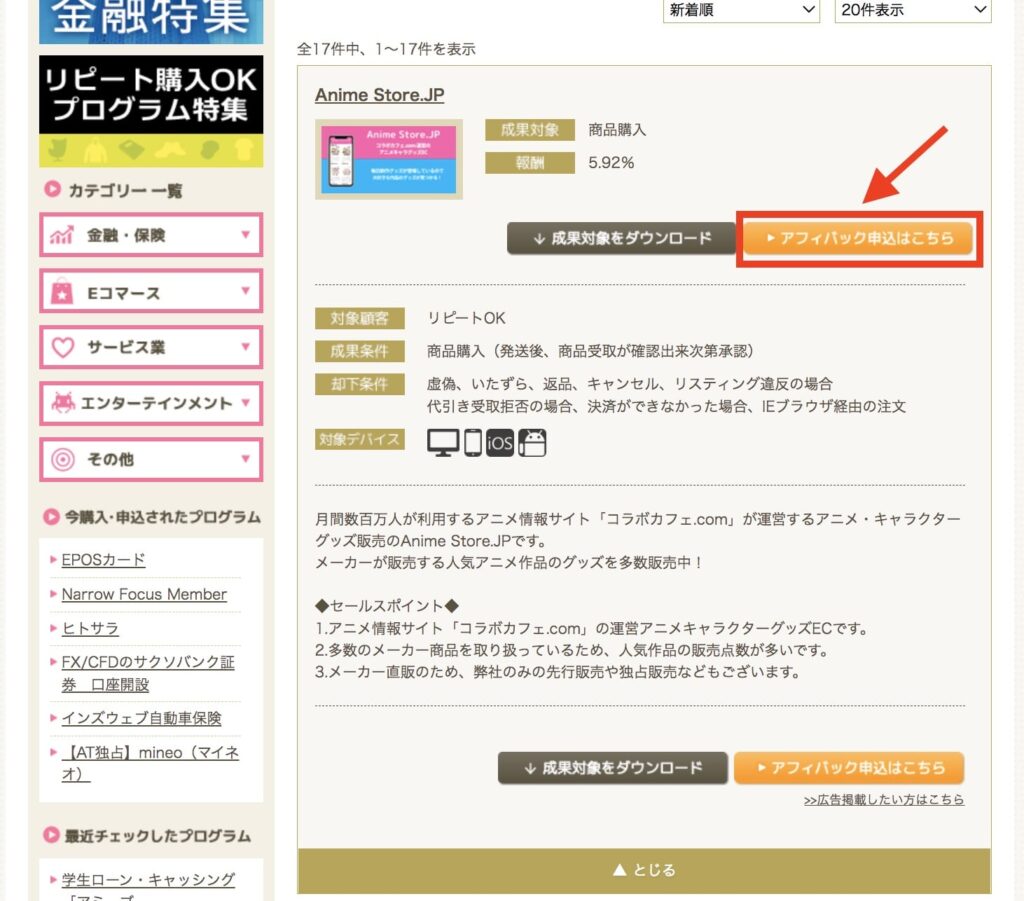Click the shopping bag icon beside Eコマース
This screenshot has height=901, width=1024.
point(62,291)
